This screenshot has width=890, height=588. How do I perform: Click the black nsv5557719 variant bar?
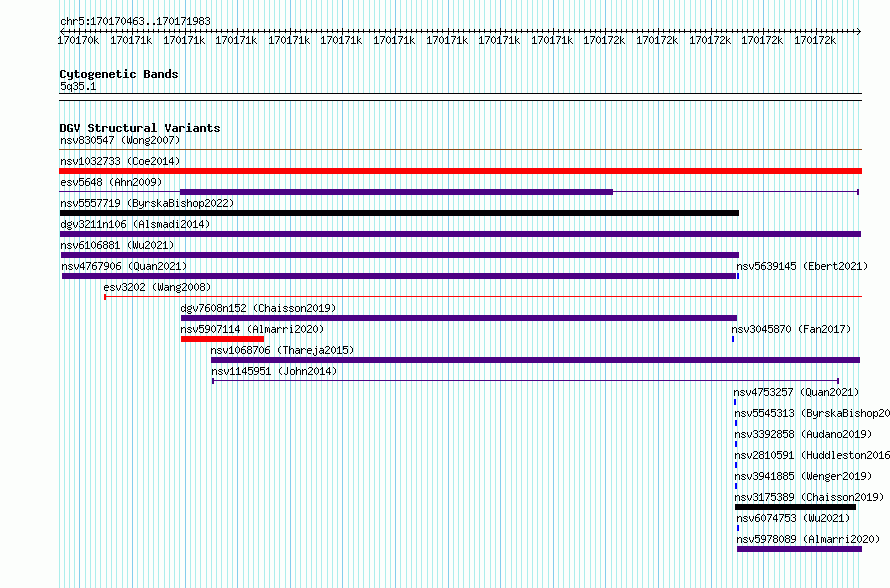pyautogui.click(x=399, y=213)
